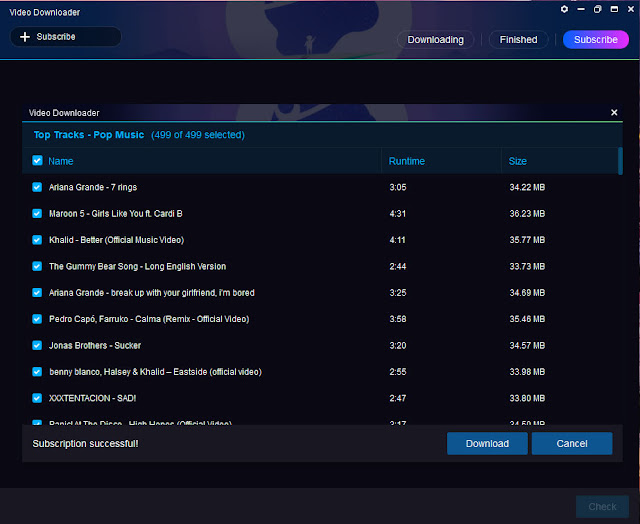This screenshot has width=640, height=524.
Task: Select 'benny blanco, Halsey & Khalid – Eastside' title
Action: point(156,372)
